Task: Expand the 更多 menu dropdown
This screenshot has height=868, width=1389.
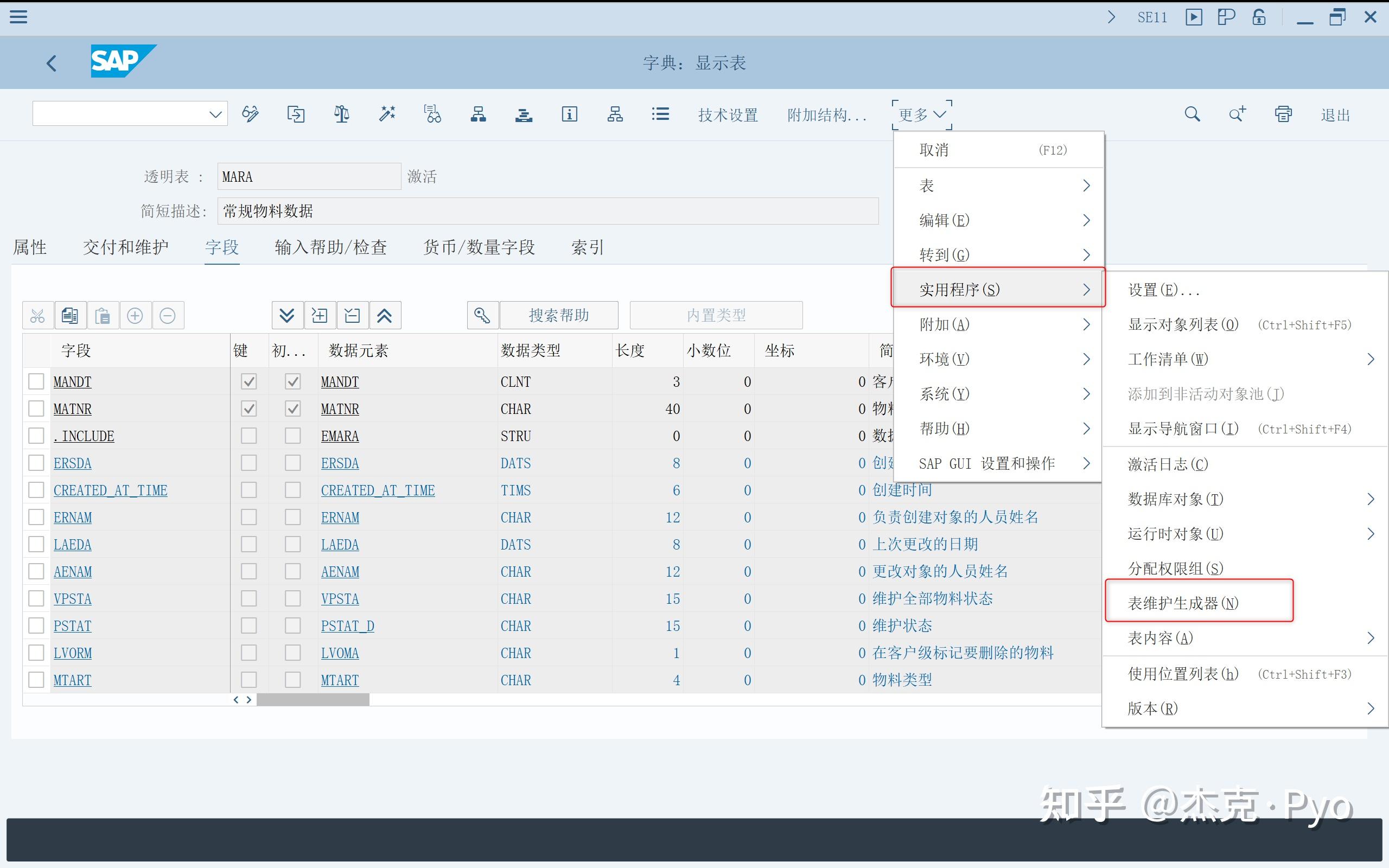Action: 922,115
